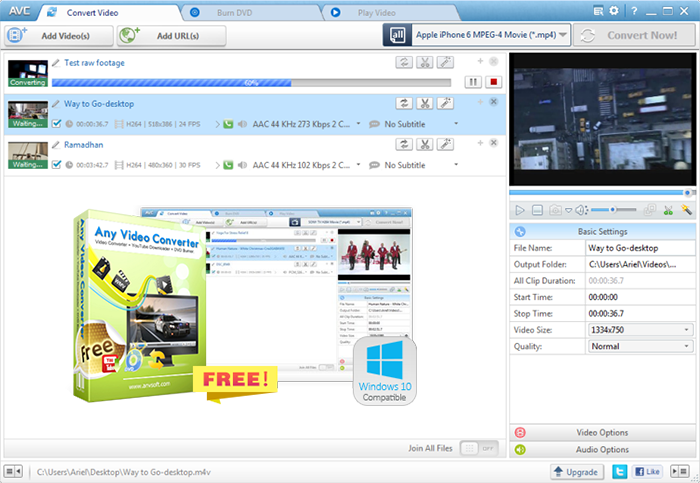700x483 pixels.
Task: Take a snapshot with the camera icon
Action: pyautogui.click(x=555, y=210)
